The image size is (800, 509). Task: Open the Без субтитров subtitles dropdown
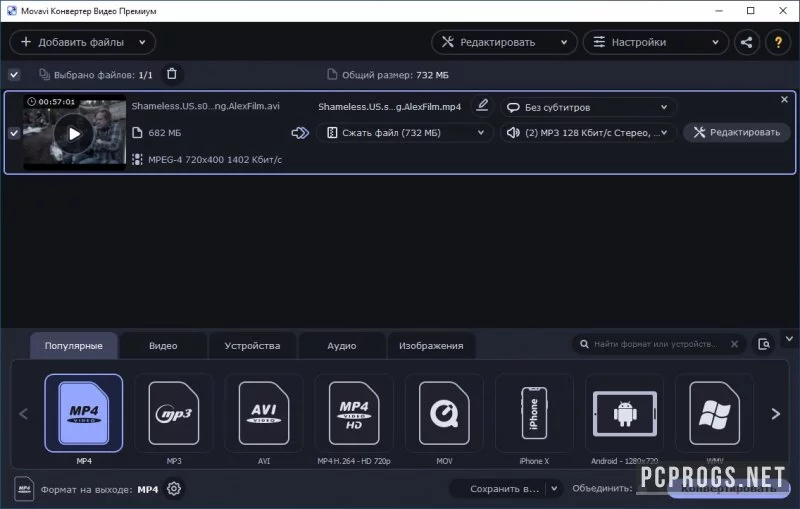(588, 107)
